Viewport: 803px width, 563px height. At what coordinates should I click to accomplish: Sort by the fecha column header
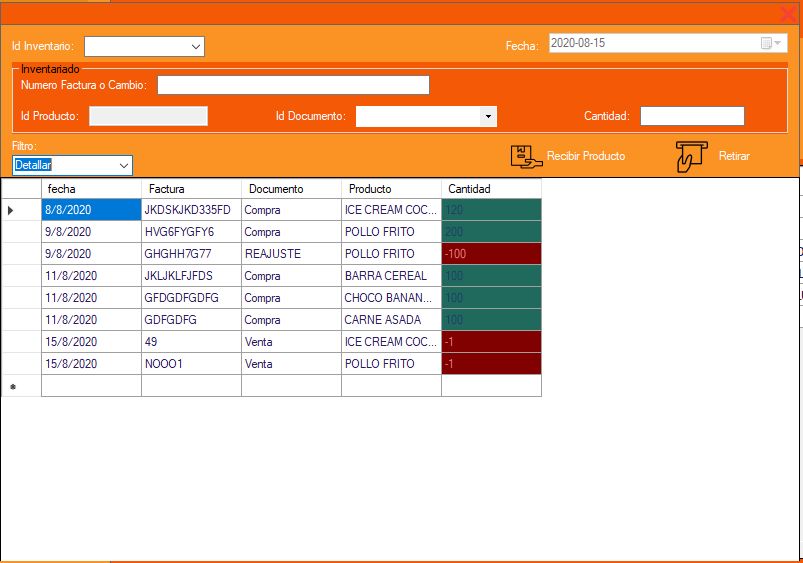pos(91,189)
